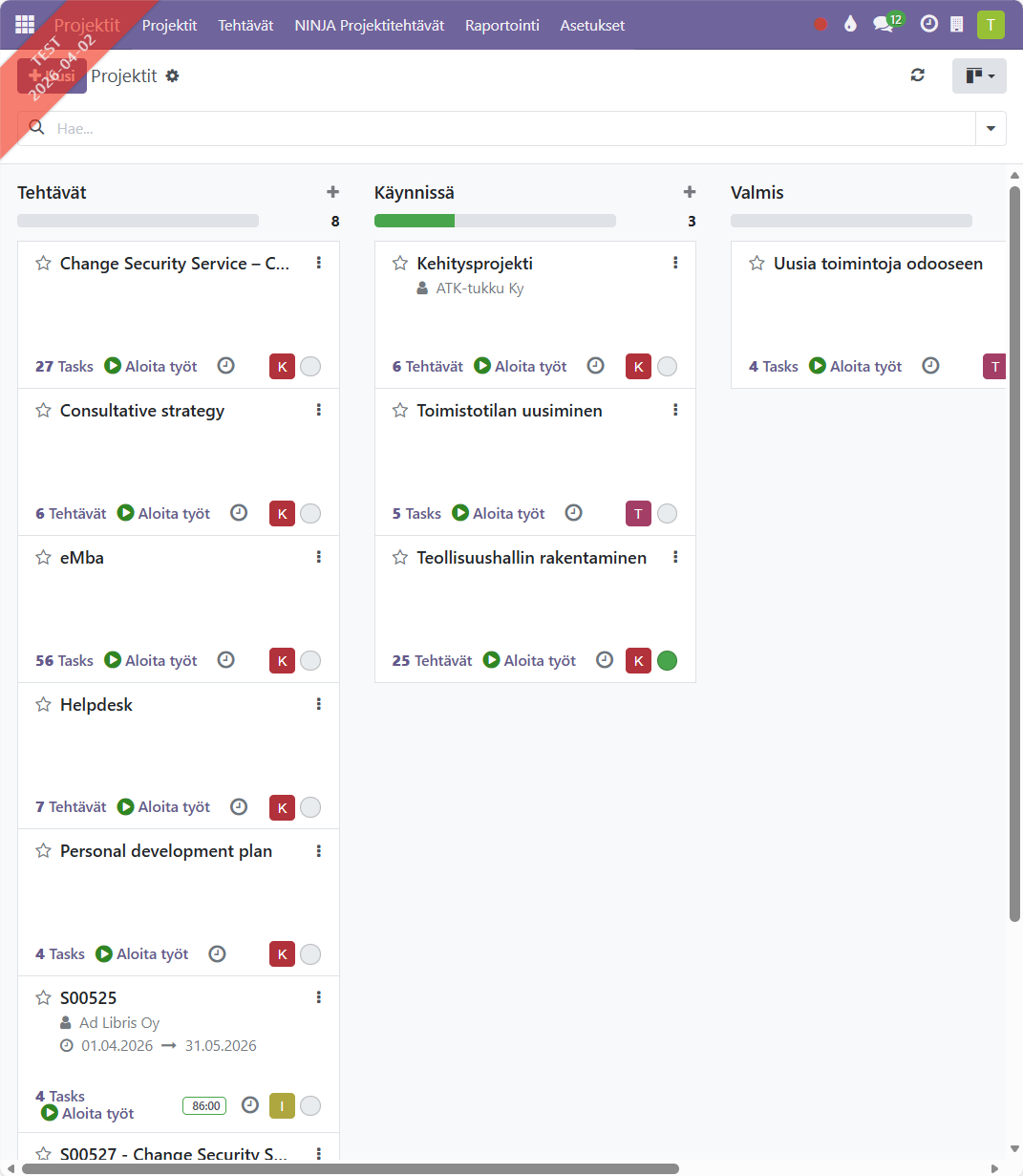The width and height of the screenshot is (1023, 1176).
Task: Click the plus icon of Tehtävät column
Action: (332, 192)
